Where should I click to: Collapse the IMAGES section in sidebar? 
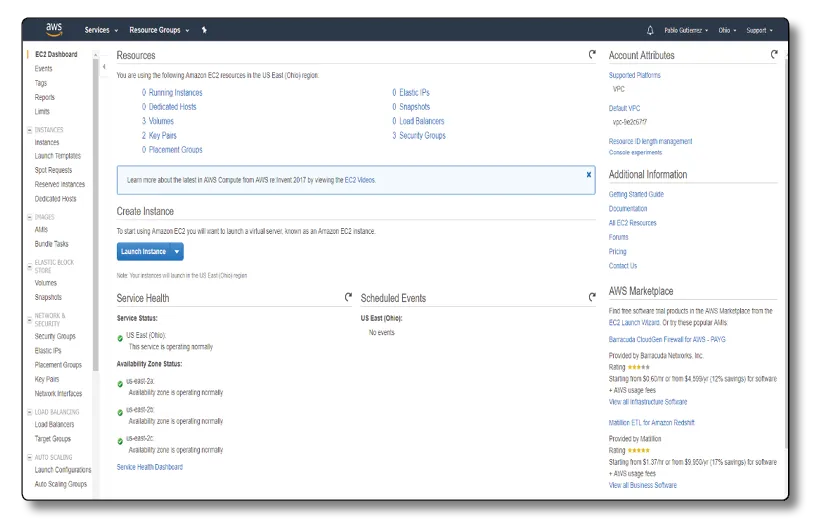pyautogui.click(x=30, y=217)
